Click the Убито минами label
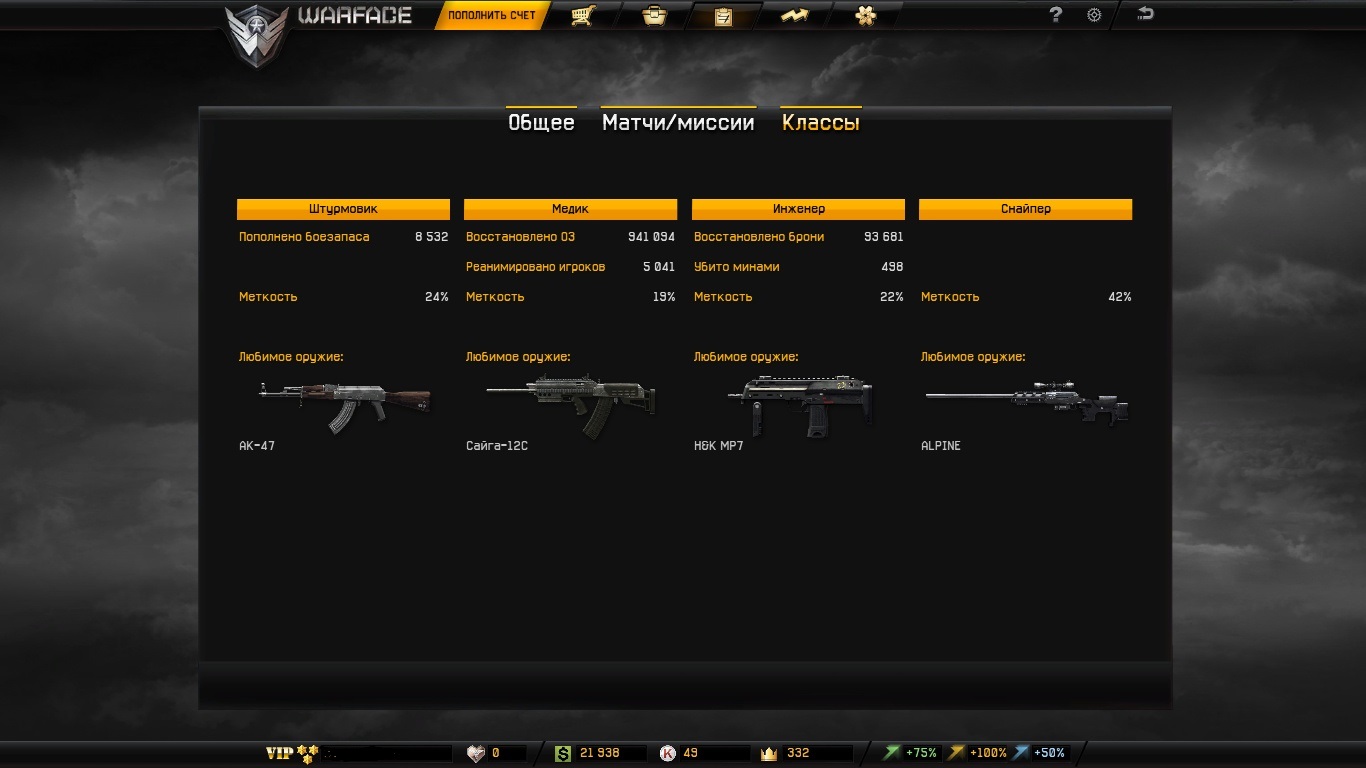 736,267
